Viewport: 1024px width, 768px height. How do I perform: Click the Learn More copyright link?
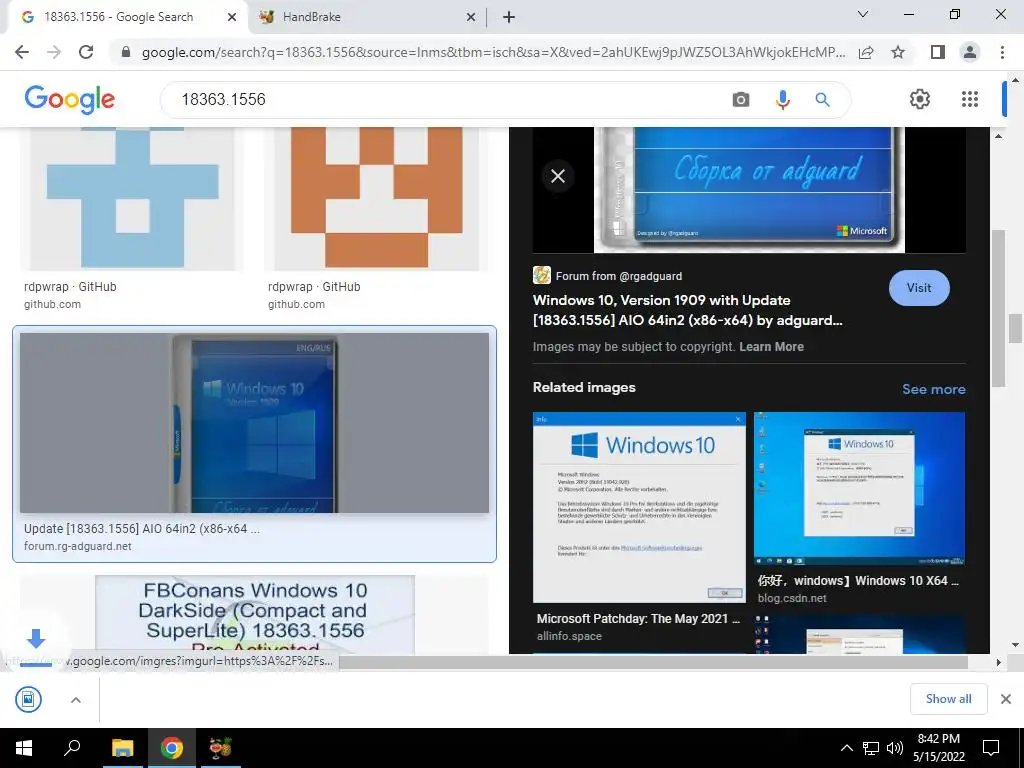tap(771, 347)
